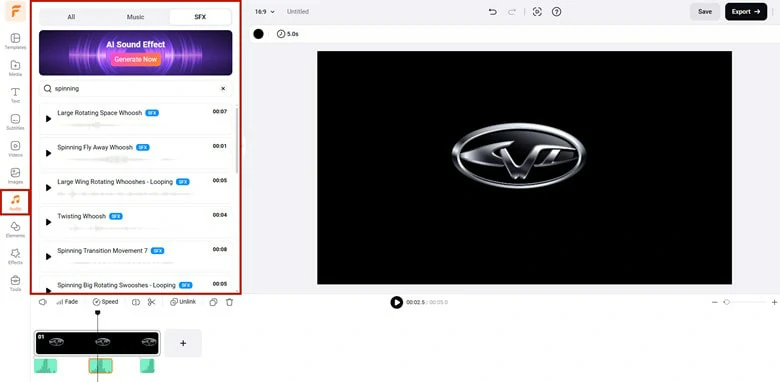Select the Text tool in sidebar

(x=15, y=95)
